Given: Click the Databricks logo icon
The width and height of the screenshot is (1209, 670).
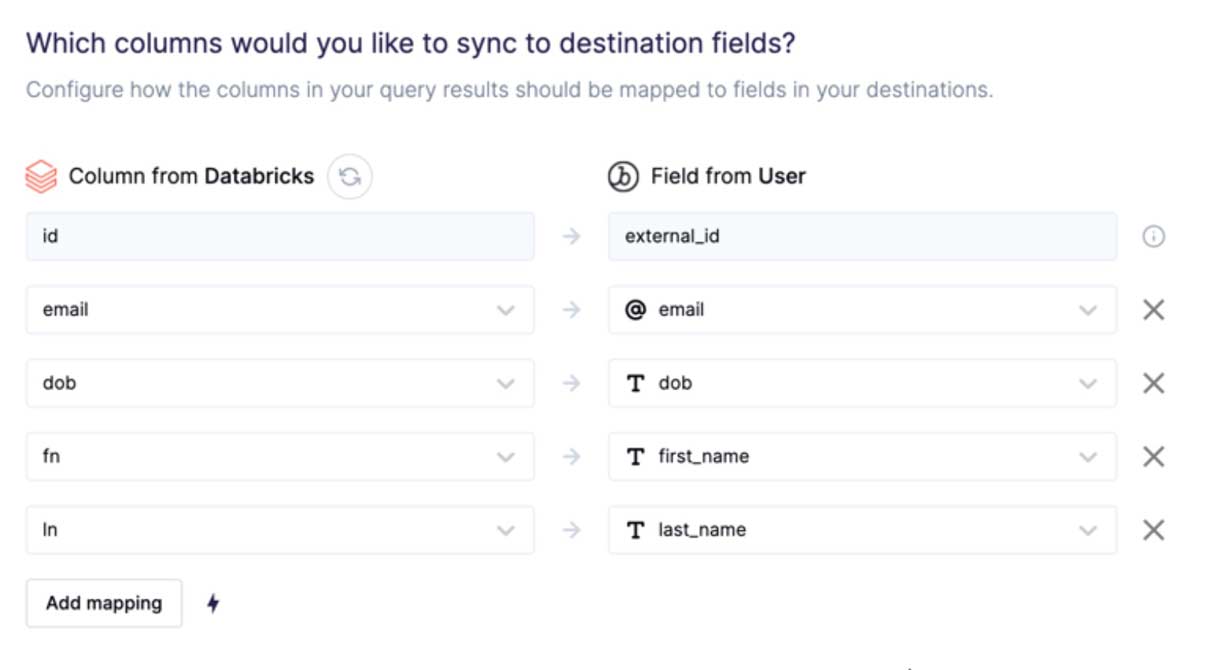Looking at the screenshot, I should (41, 177).
